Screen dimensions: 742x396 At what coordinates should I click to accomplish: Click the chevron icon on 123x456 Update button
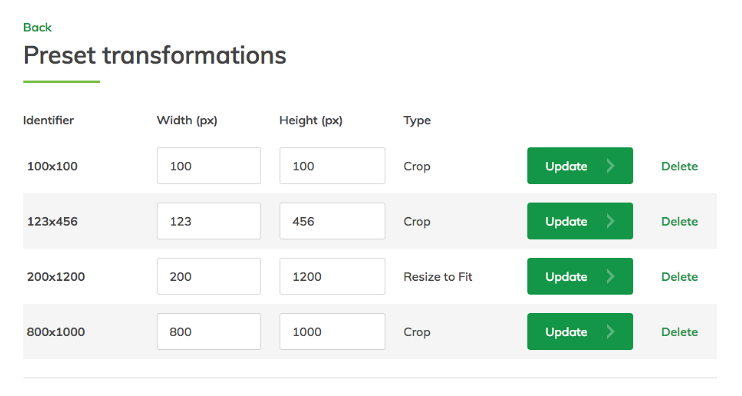610,221
